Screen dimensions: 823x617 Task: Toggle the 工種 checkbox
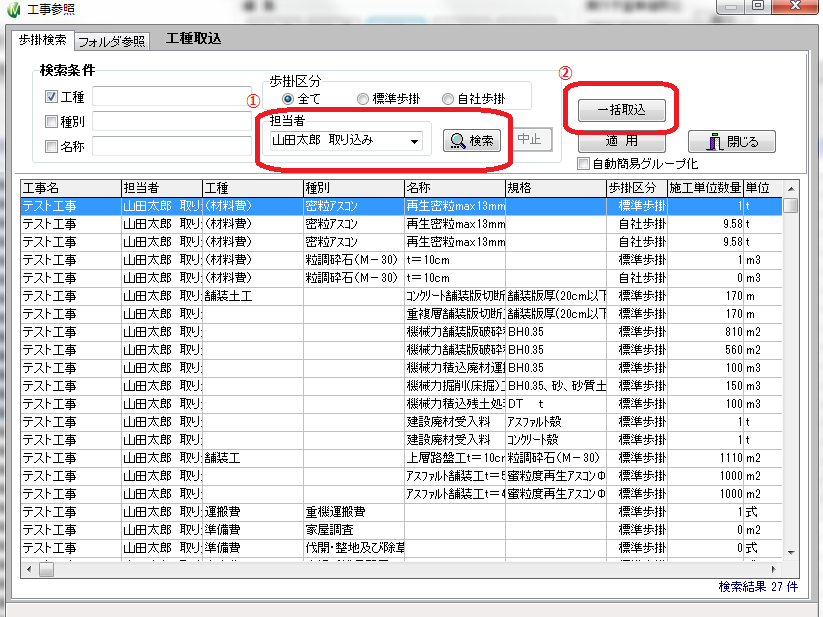51,97
